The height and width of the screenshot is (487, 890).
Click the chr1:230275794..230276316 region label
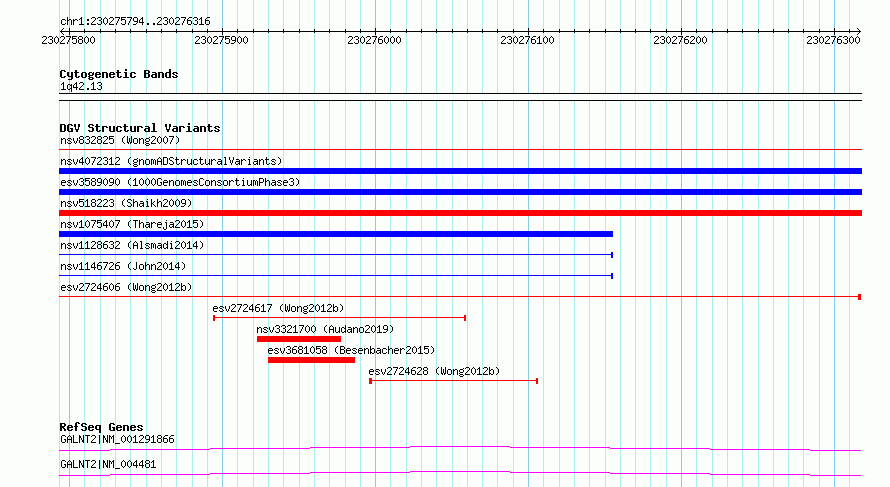(x=135, y=22)
